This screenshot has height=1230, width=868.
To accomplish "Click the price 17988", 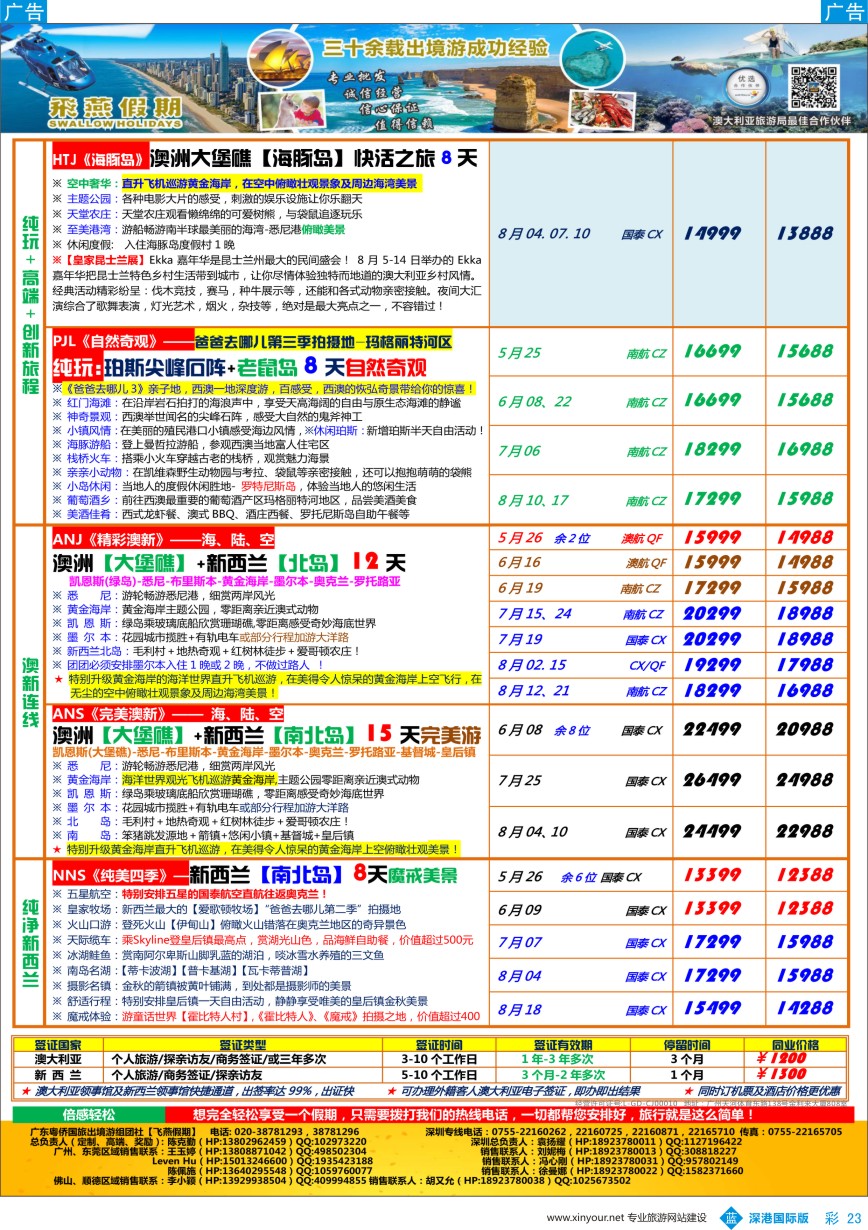I will pos(803,666).
